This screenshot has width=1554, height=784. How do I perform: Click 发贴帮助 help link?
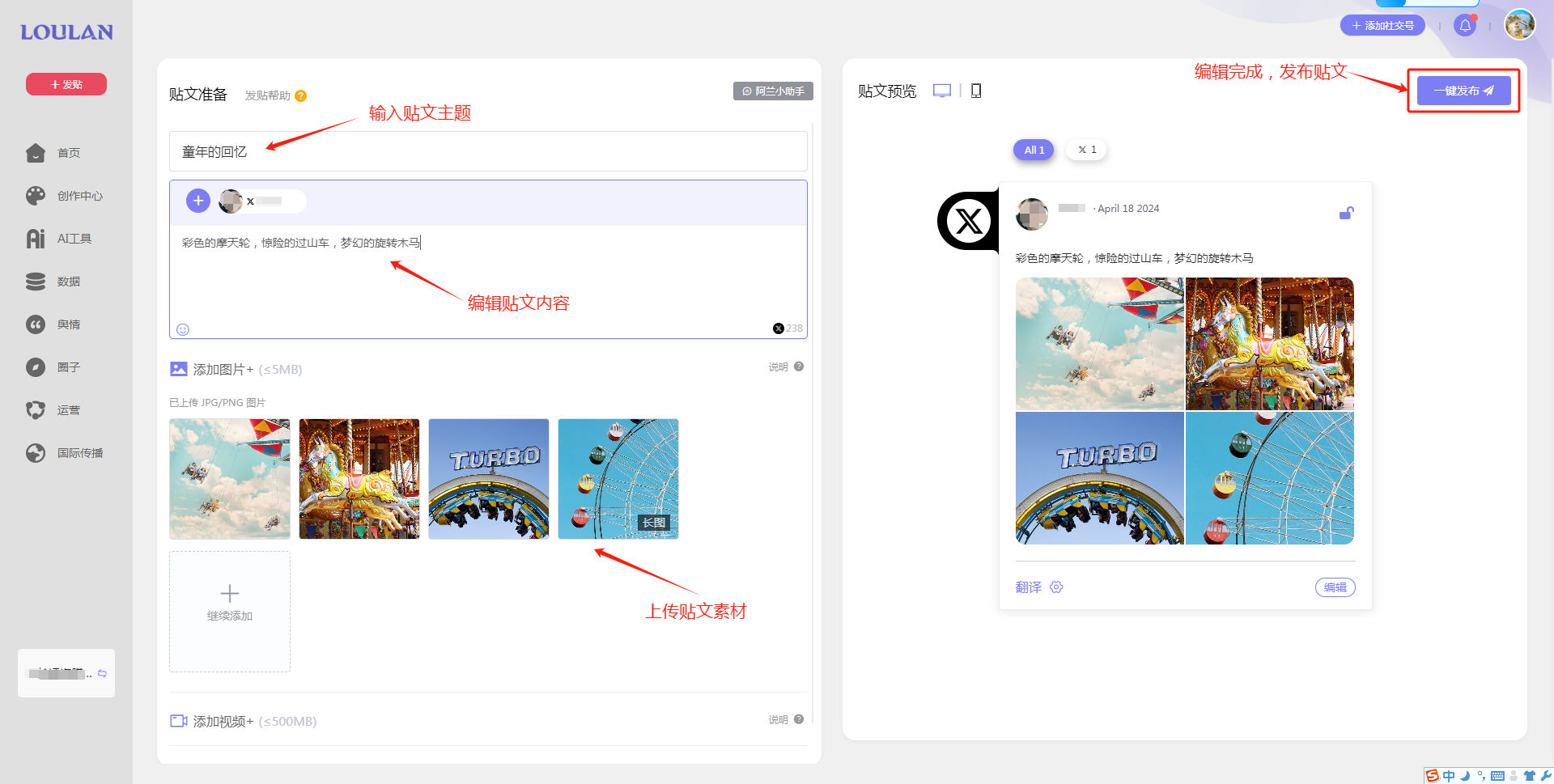click(267, 95)
